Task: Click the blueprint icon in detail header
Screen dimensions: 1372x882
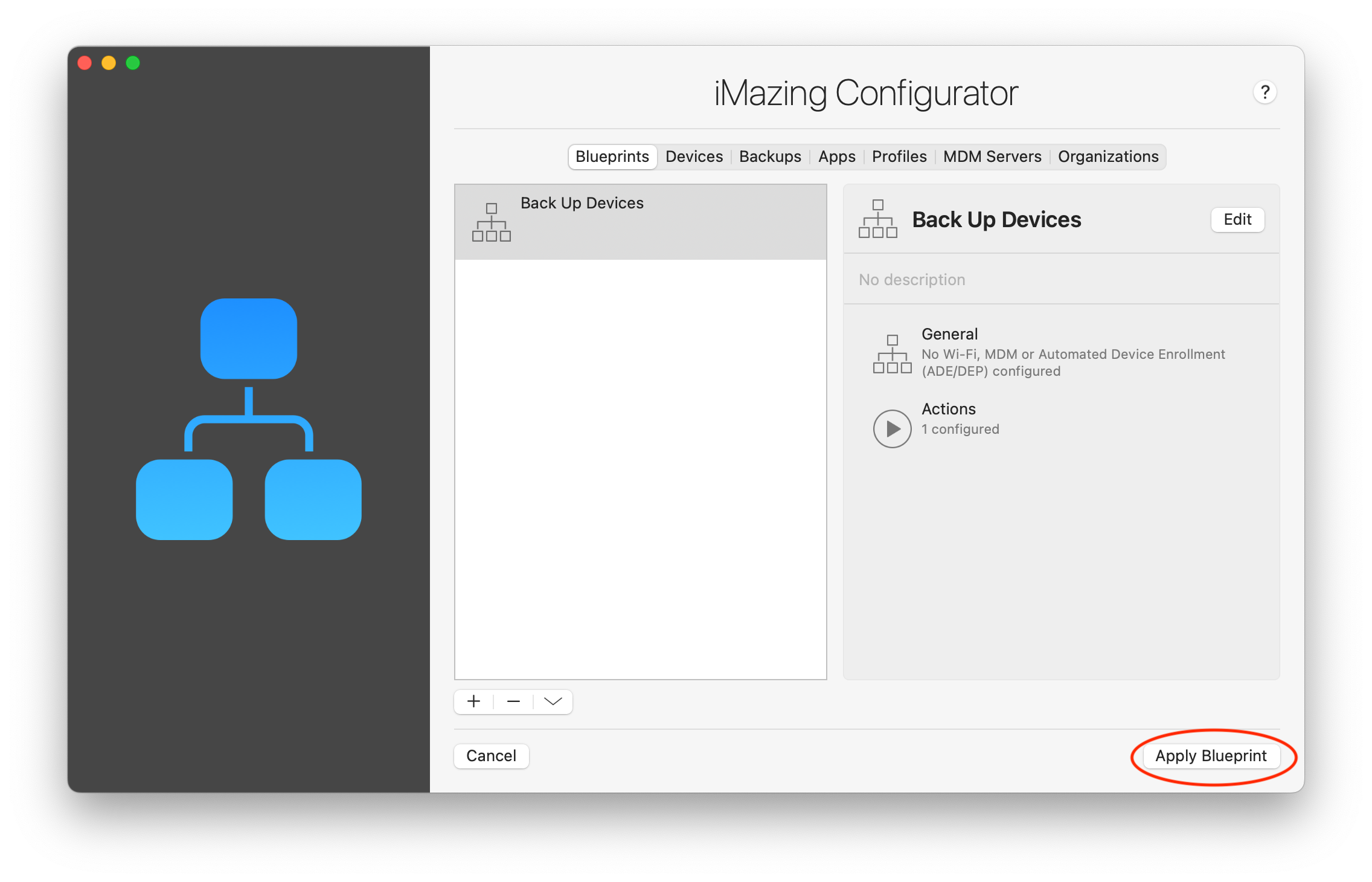Action: coord(877,219)
